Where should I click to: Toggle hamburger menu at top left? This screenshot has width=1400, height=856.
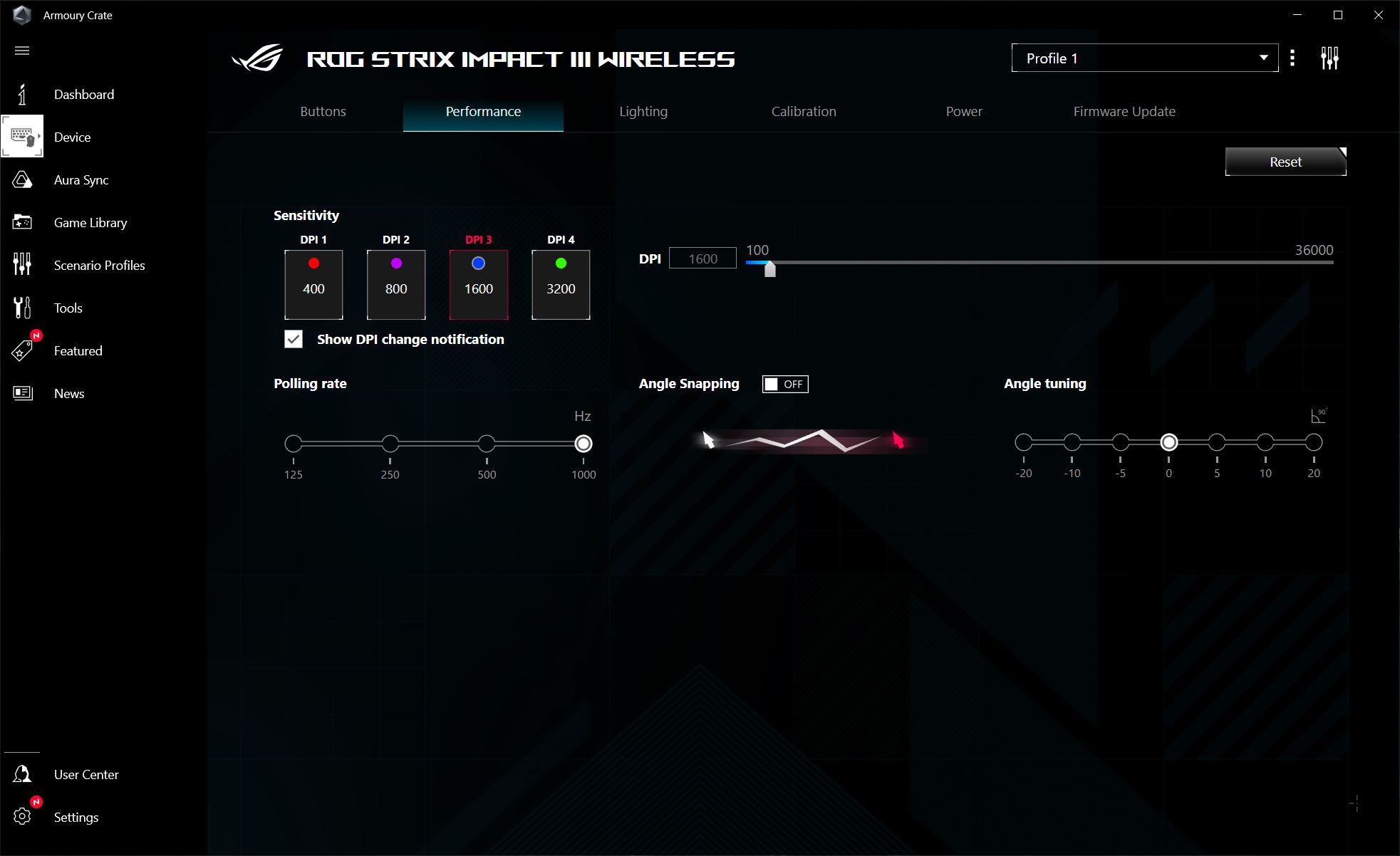click(x=22, y=51)
